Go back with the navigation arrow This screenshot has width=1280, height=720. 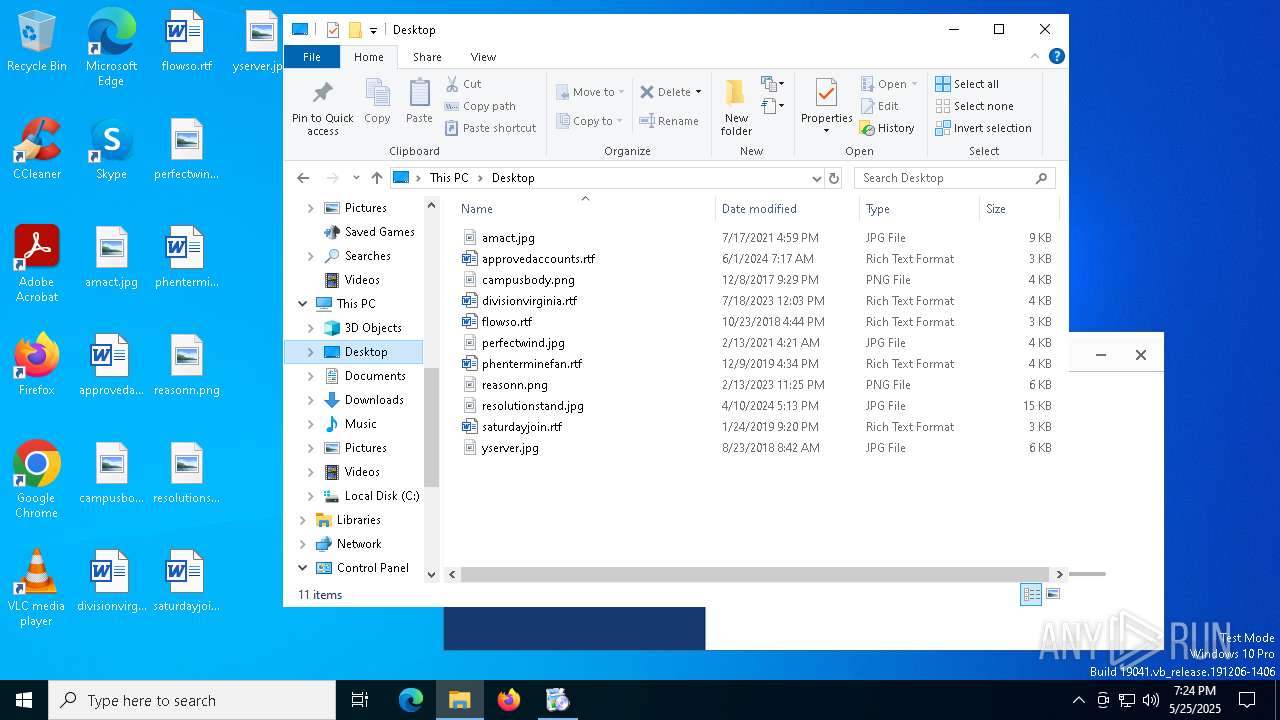point(303,178)
